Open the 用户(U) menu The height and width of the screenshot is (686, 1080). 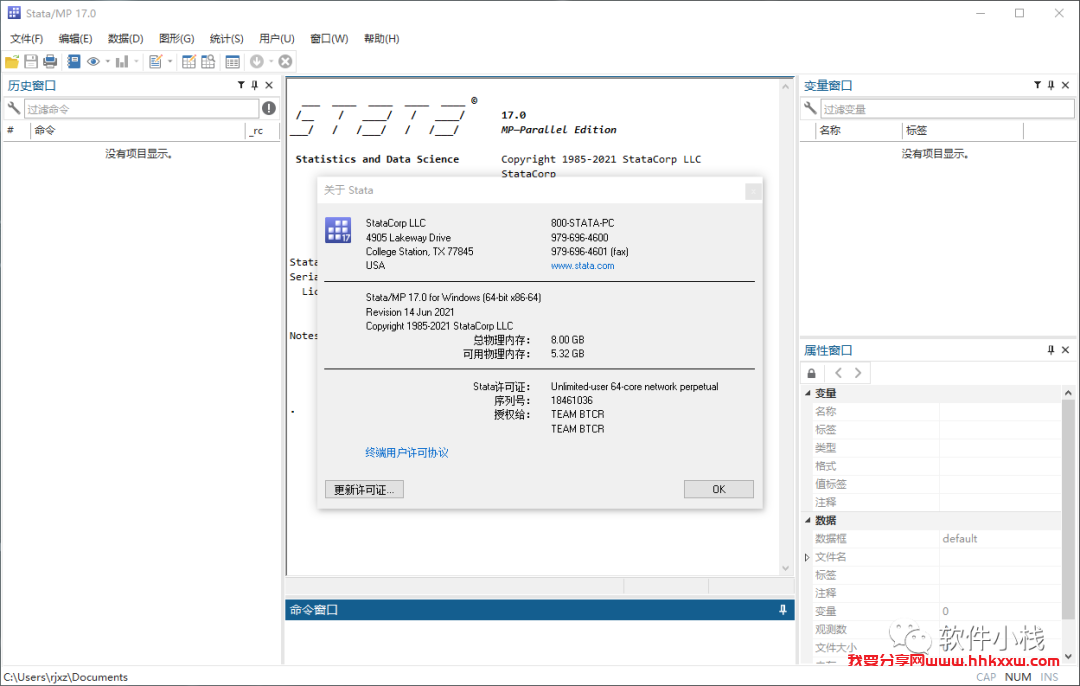point(277,39)
